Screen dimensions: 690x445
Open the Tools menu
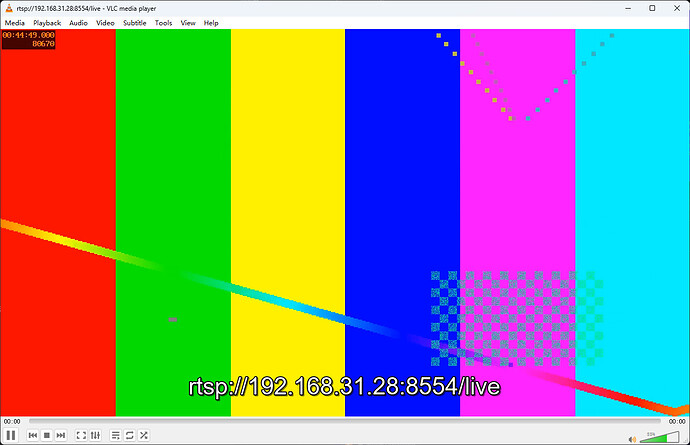(163, 23)
